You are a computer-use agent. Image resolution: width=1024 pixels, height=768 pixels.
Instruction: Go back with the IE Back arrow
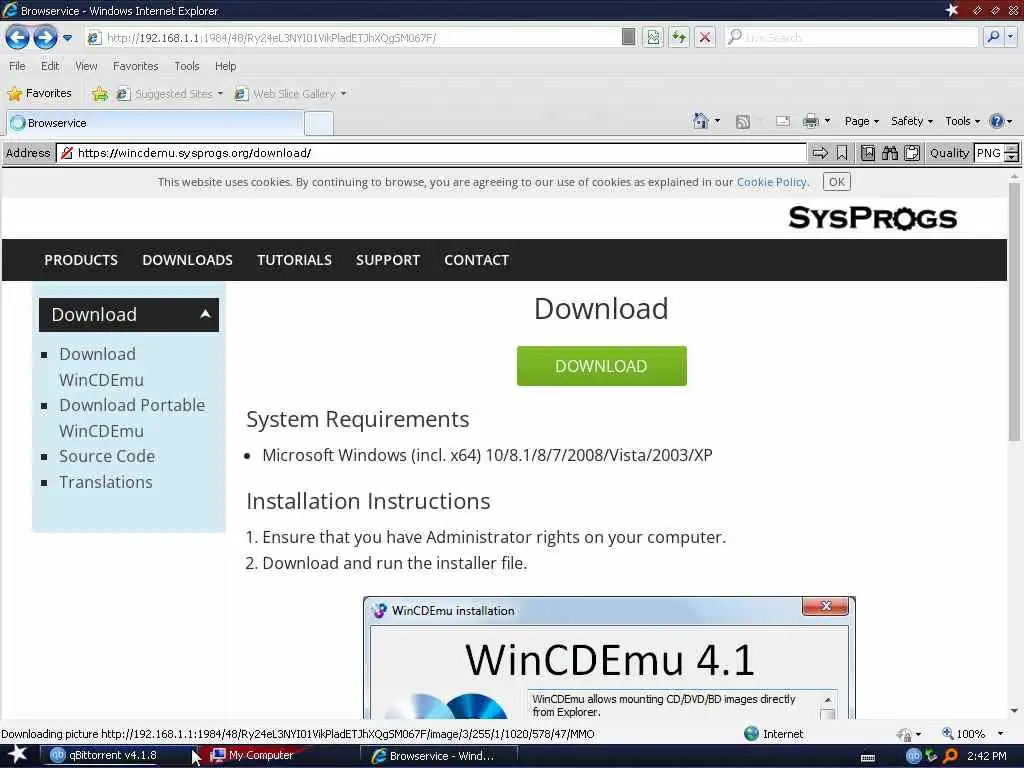(17, 37)
